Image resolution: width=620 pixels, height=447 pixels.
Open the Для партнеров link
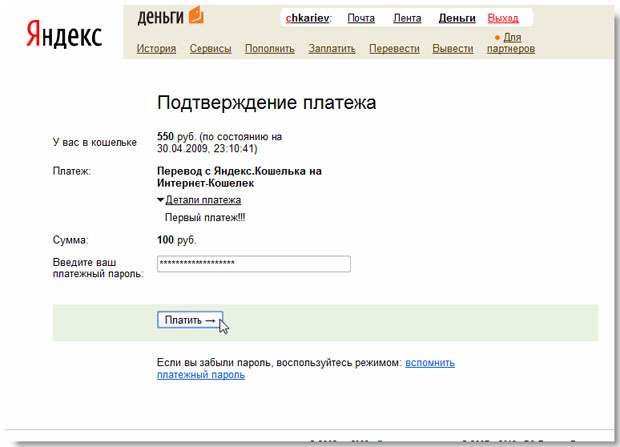tap(511, 43)
